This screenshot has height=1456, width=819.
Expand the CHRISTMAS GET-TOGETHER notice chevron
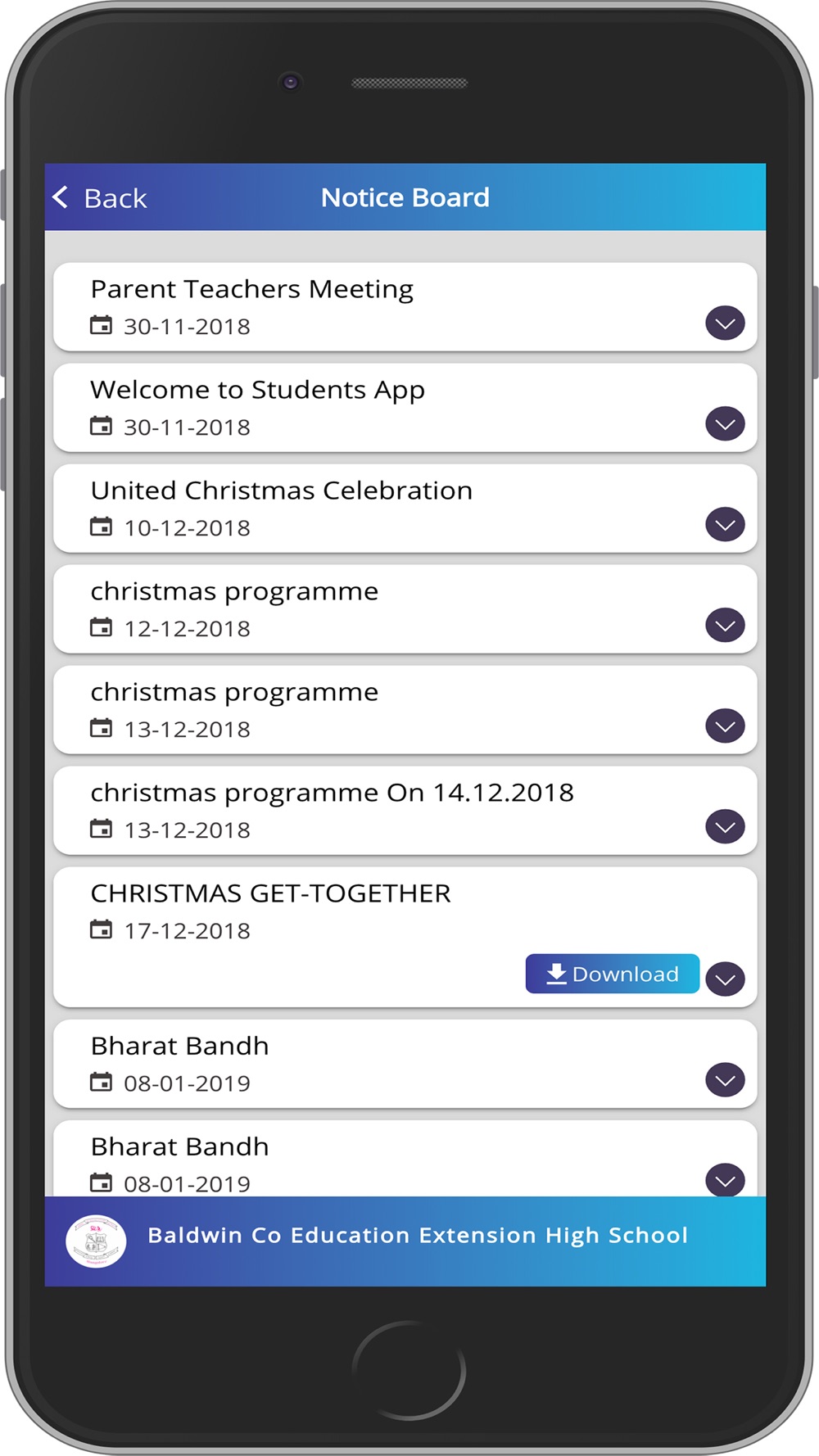[725, 979]
